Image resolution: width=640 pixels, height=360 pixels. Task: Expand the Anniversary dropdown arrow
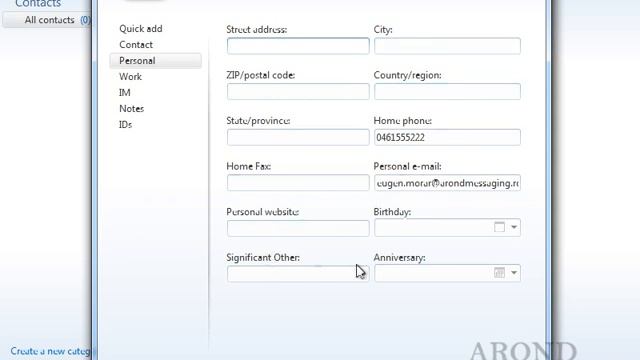pos(514,273)
